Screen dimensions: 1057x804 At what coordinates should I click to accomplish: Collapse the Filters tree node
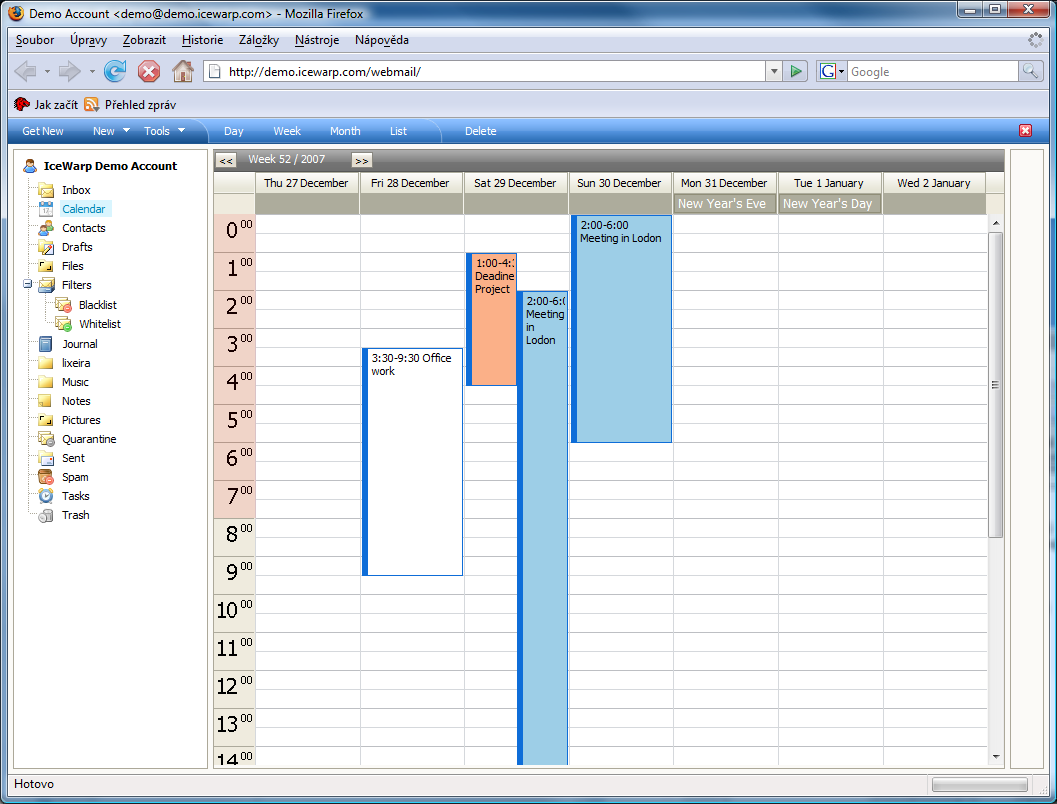click(28, 284)
